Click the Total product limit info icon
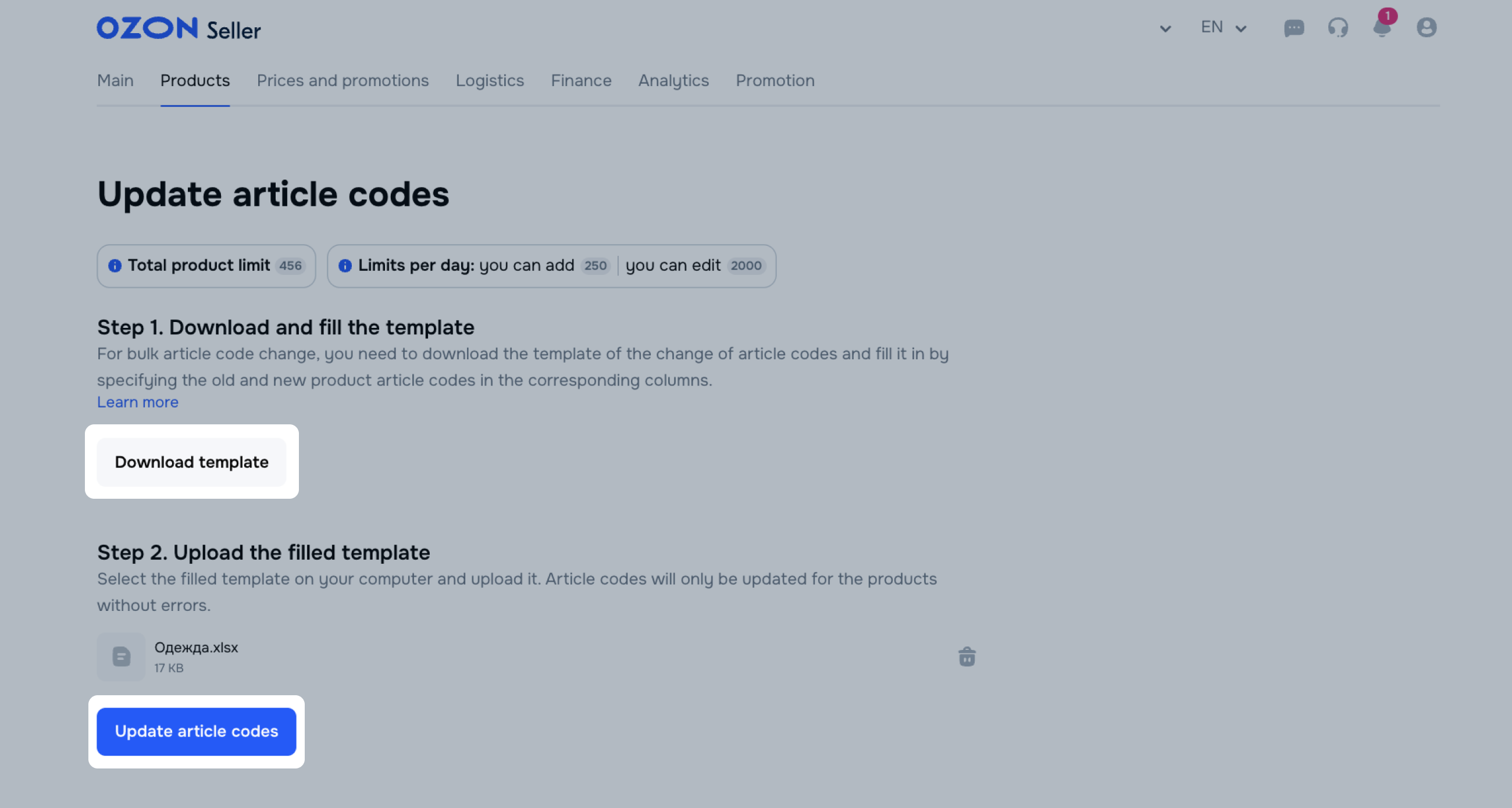Screen dimensions: 1512x808 115,266
